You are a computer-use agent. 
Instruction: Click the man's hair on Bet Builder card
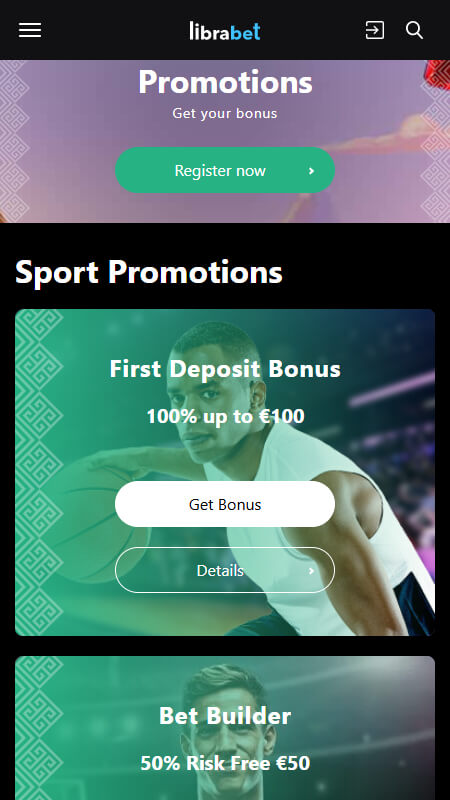[x=224, y=686]
